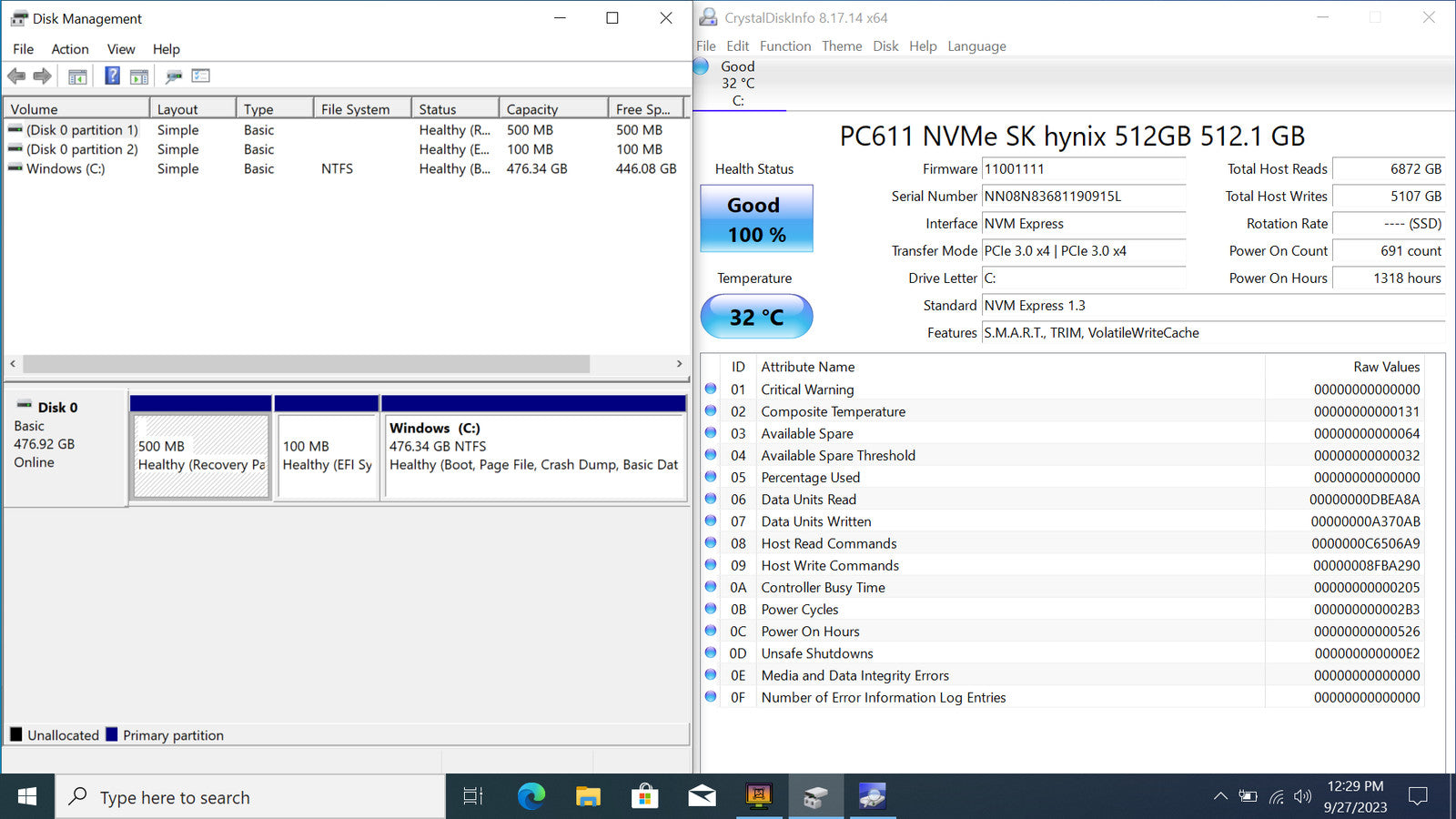This screenshot has width=1456, height=819.
Task: Sort volumes by the Volume column header
Action: pyautogui.click(x=76, y=108)
